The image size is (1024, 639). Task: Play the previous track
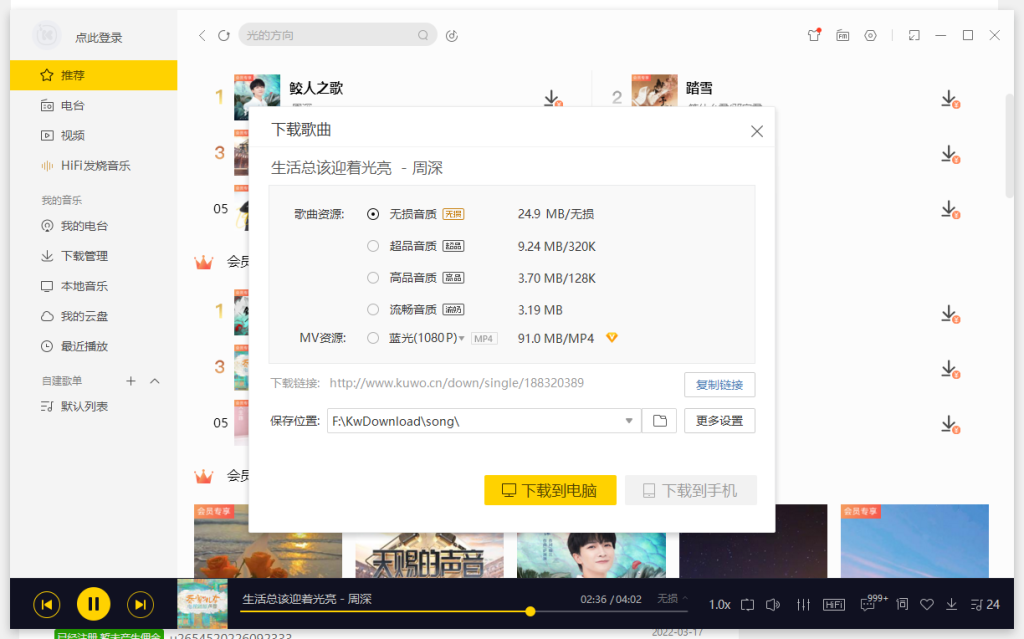[47, 604]
